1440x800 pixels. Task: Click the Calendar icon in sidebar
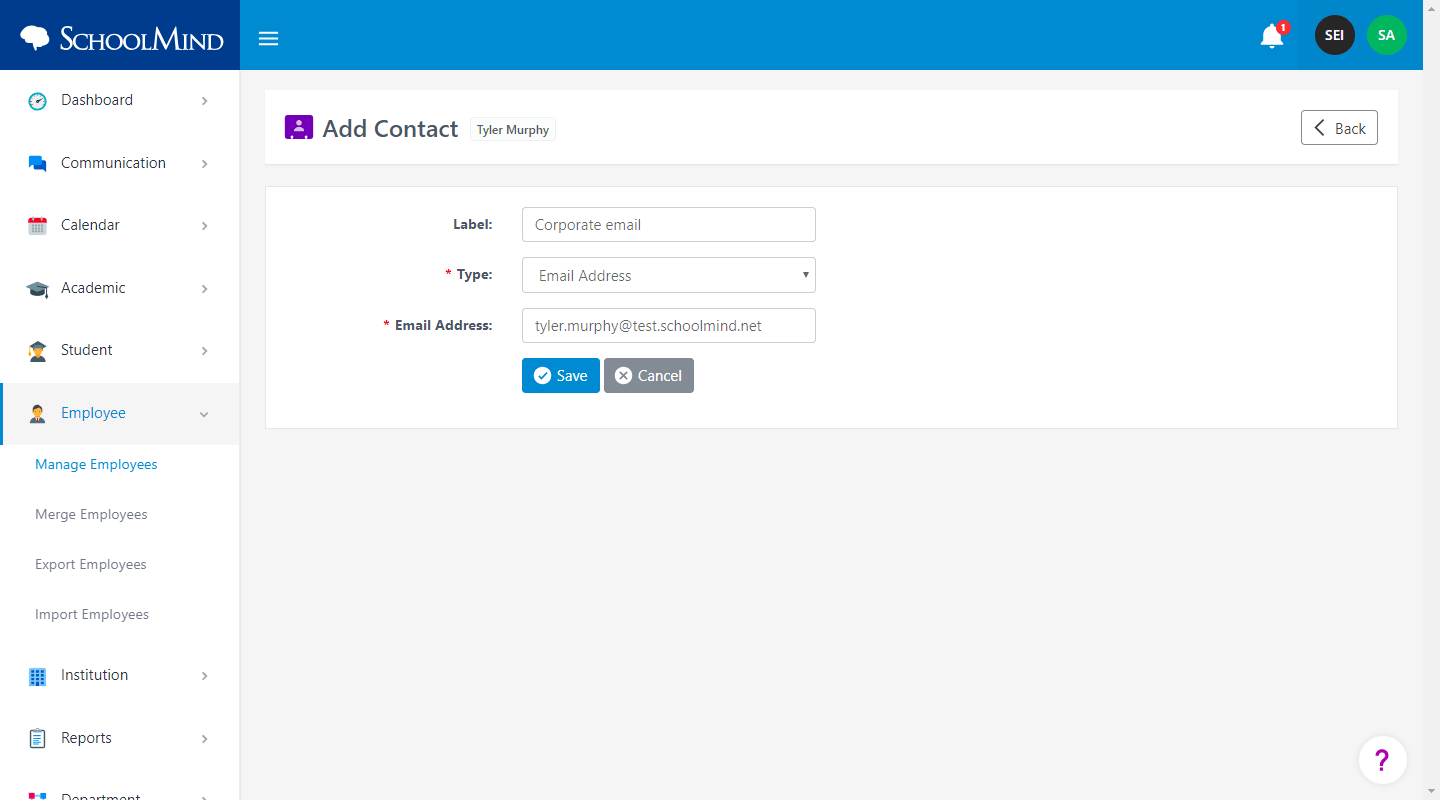[x=38, y=226]
